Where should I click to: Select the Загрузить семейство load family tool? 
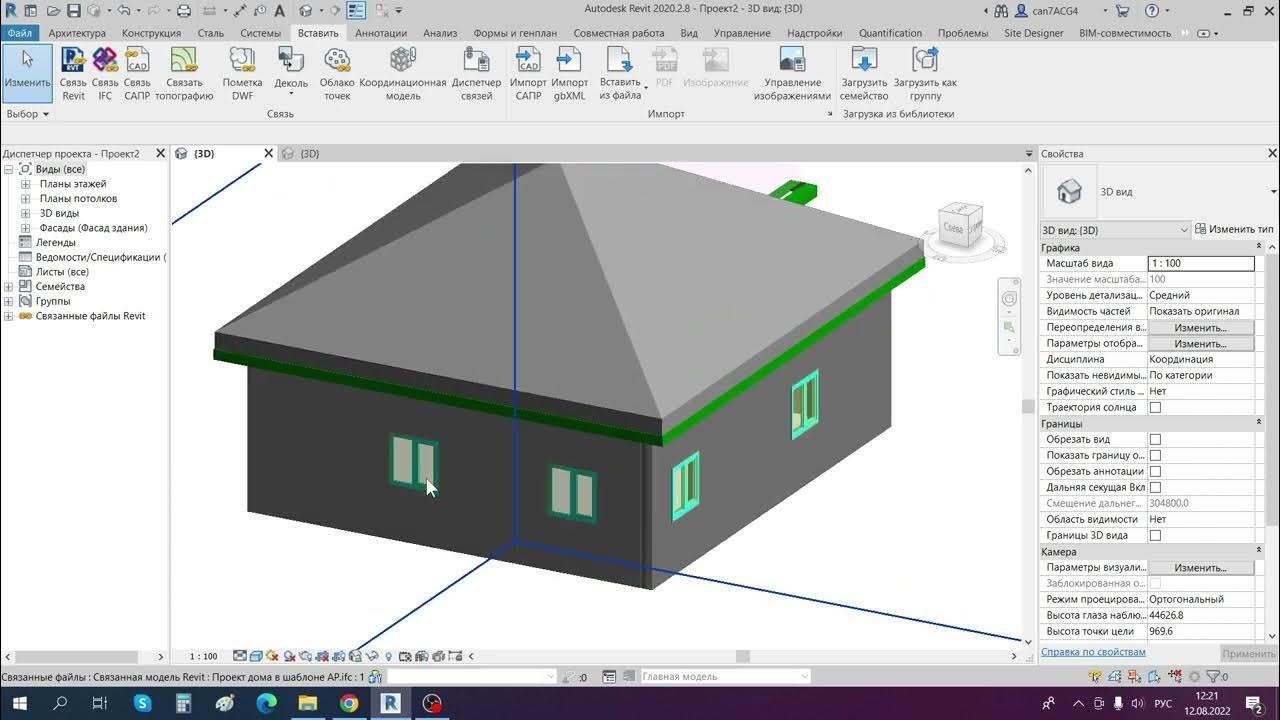coord(865,74)
